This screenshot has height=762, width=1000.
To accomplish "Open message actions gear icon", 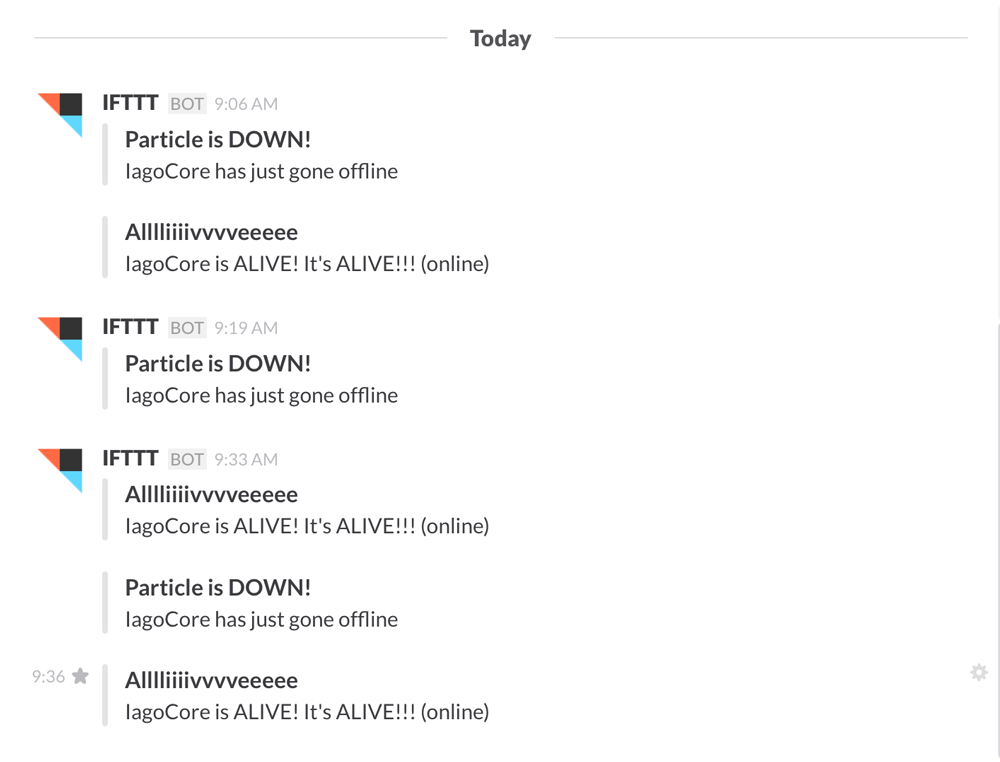I will click(979, 672).
